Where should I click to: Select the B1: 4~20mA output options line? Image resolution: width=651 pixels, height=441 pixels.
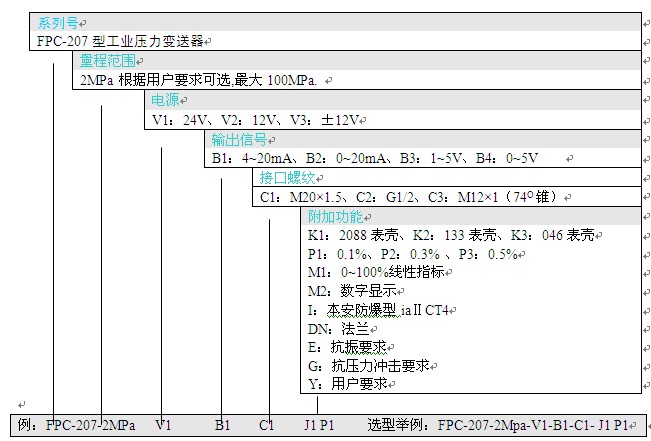[x=374, y=158]
